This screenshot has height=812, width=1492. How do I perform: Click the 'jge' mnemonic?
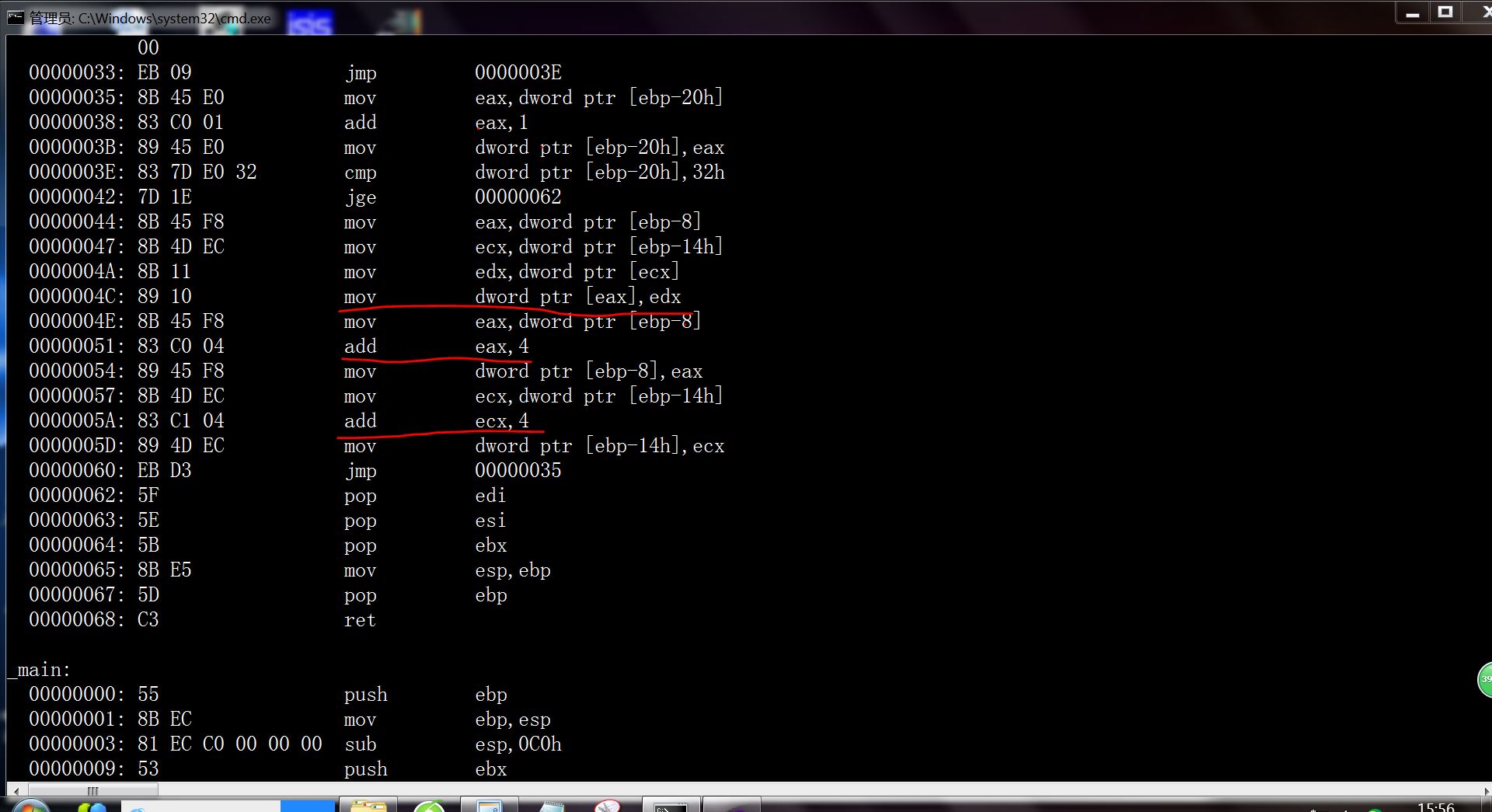(361, 197)
